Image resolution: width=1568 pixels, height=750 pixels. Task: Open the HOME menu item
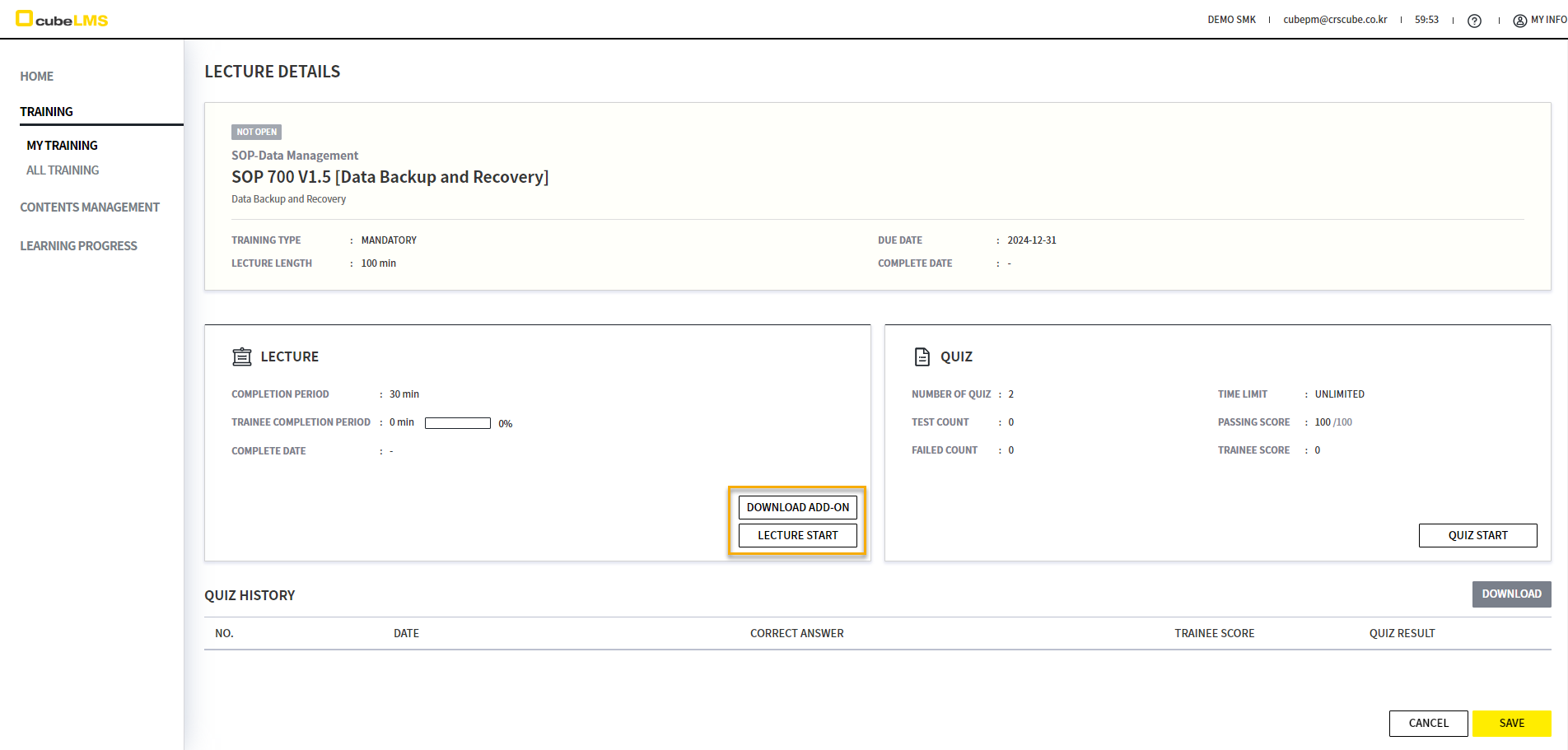[x=37, y=77]
